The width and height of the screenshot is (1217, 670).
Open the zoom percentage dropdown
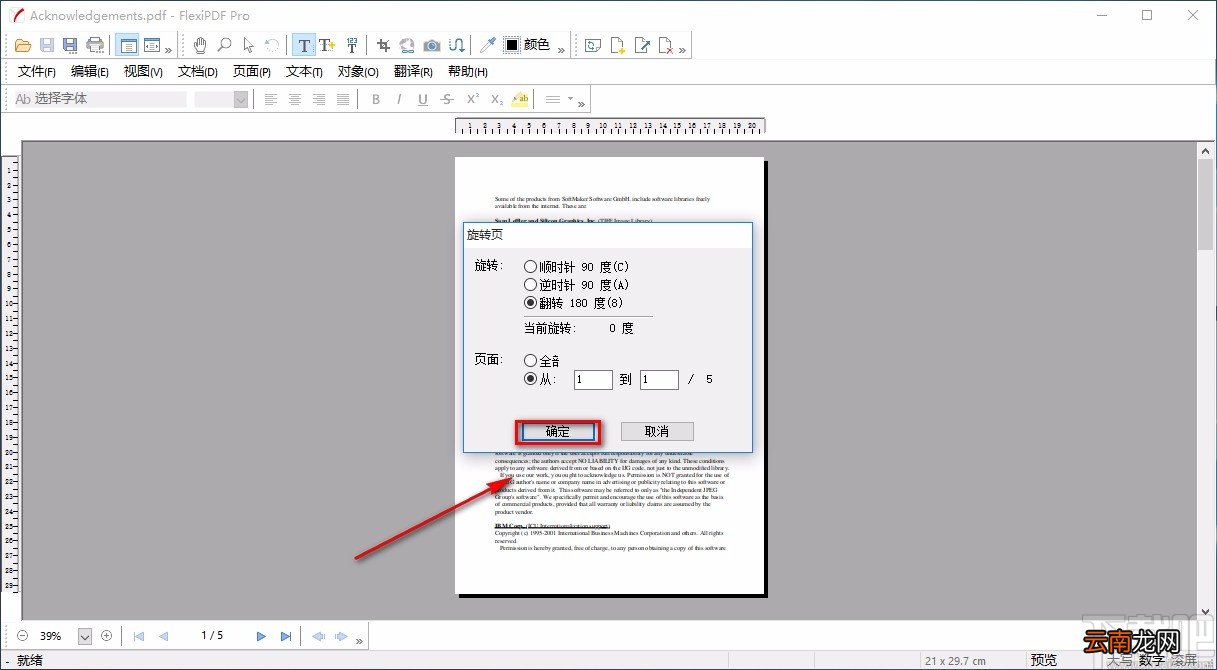(85, 636)
